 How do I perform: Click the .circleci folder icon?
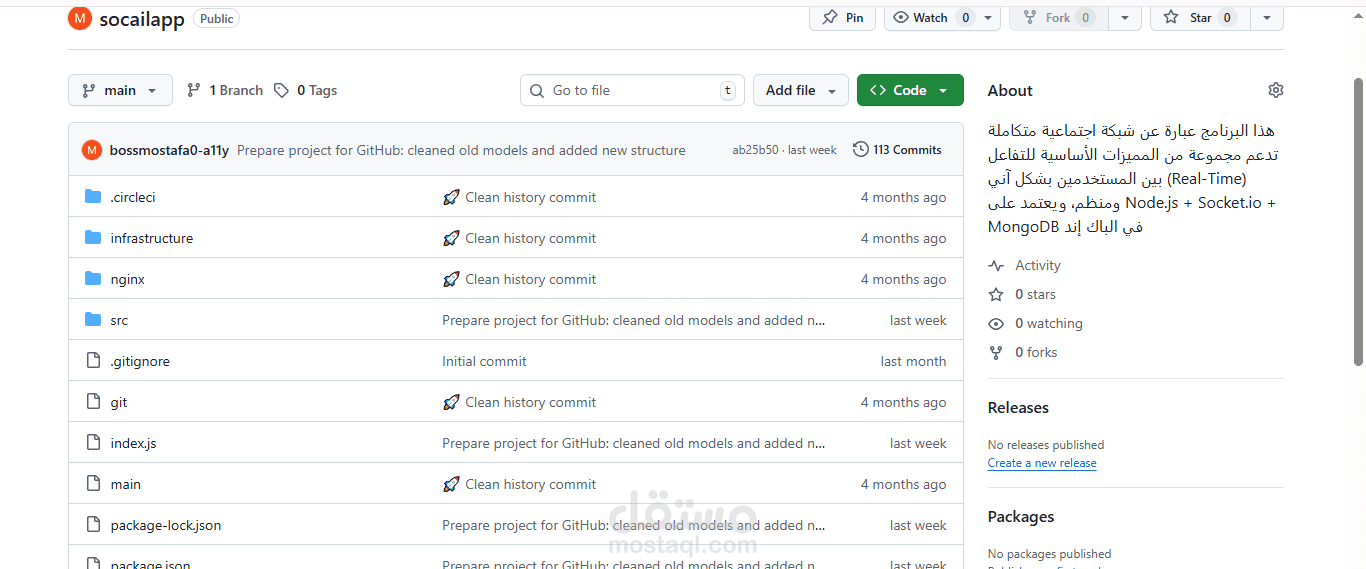93,197
